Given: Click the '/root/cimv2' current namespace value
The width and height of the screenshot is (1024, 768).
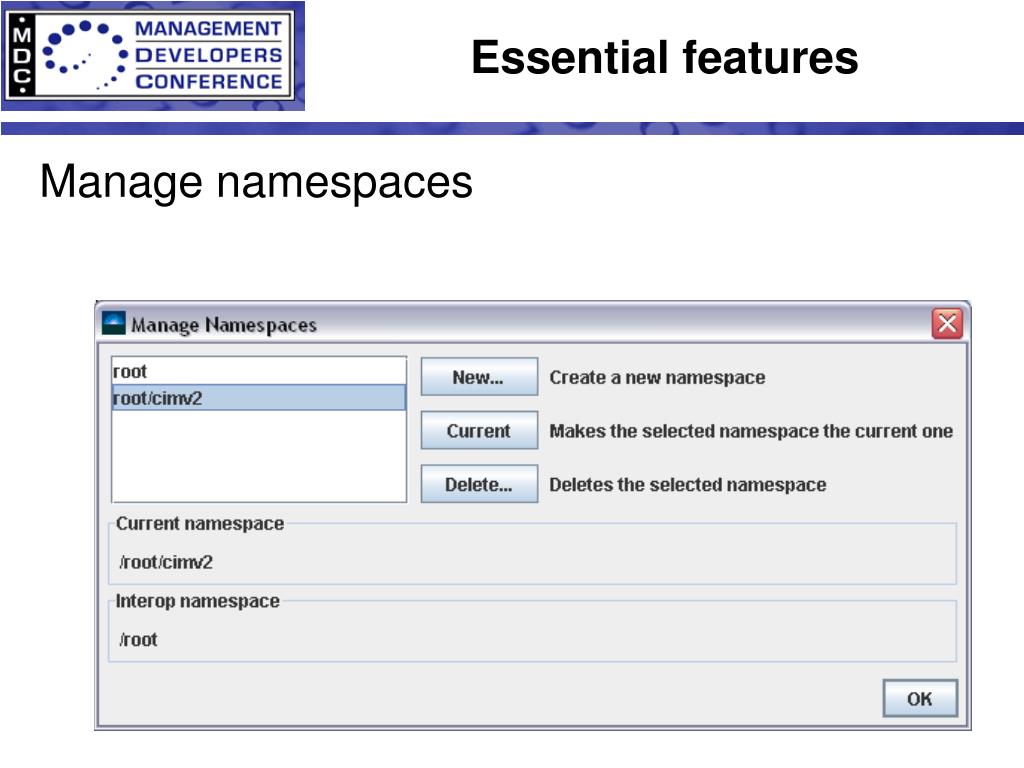Looking at the screenshot, I should click(x=166, y=562).
